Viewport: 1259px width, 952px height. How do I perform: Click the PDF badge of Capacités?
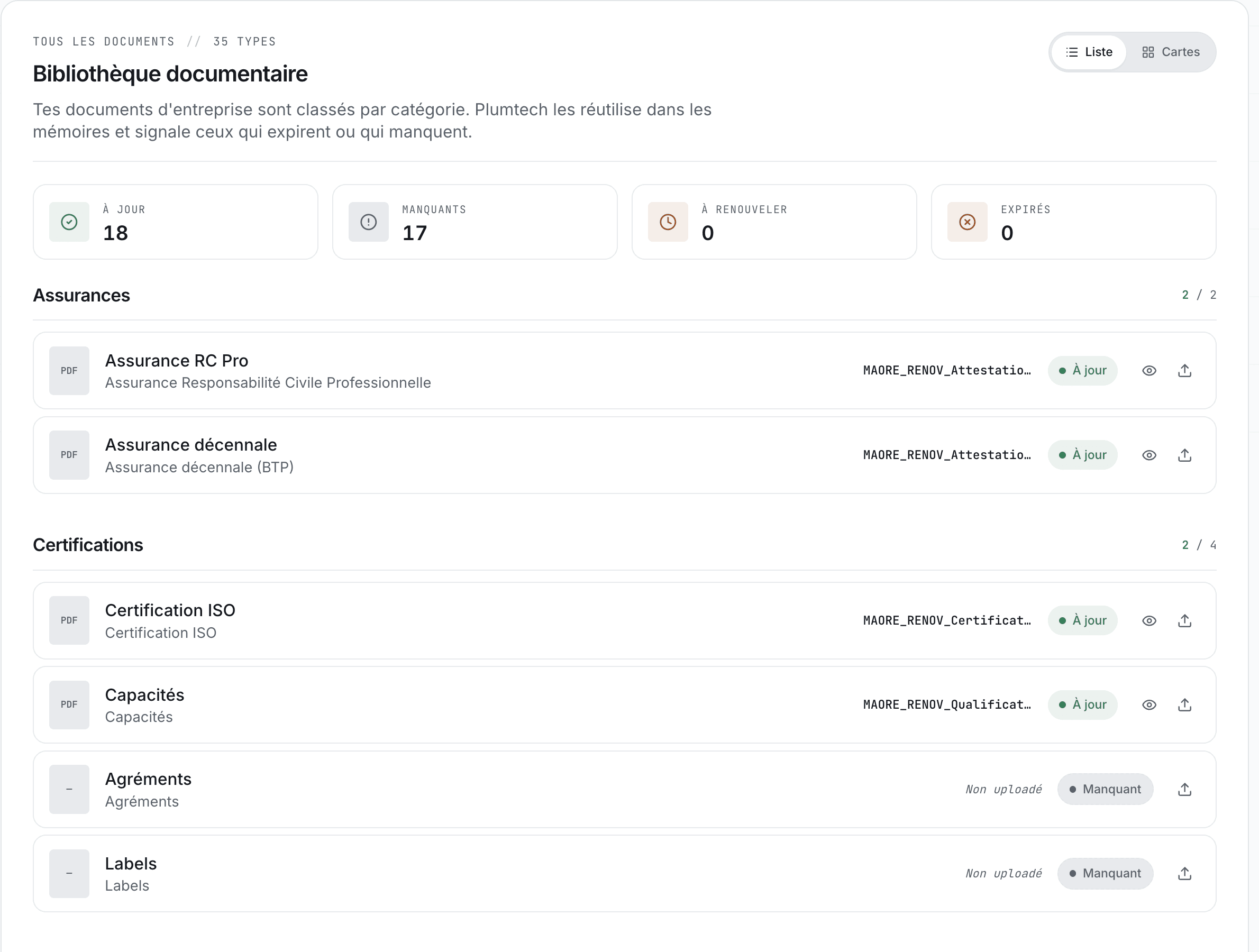[x=69, y=704]
